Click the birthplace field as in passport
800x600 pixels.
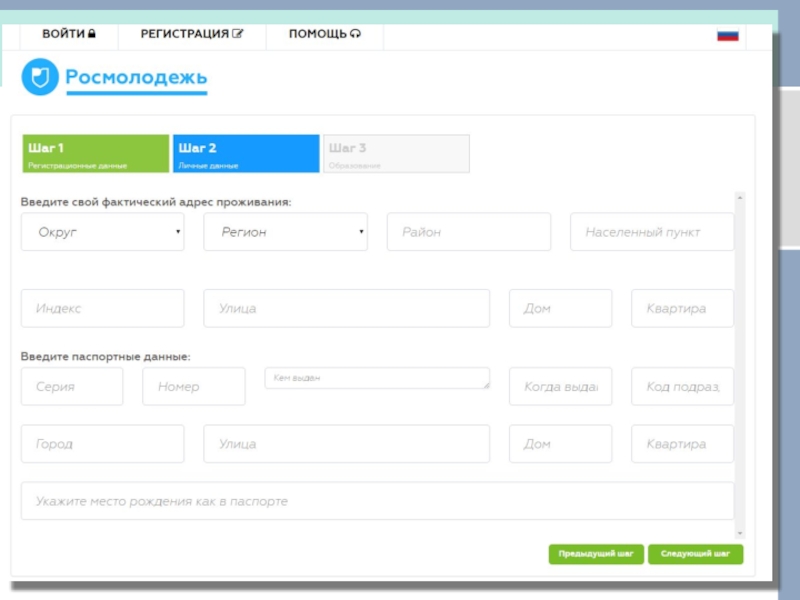tap(376, 501)
